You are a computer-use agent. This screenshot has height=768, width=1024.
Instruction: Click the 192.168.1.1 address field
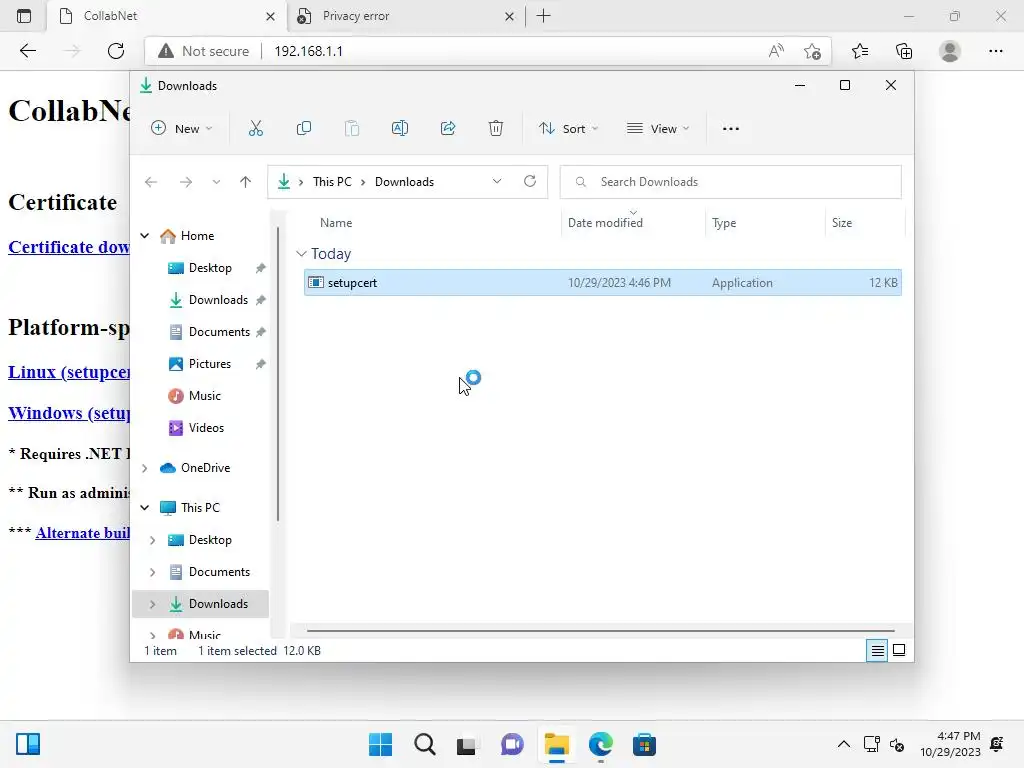[x=308, y=51]
